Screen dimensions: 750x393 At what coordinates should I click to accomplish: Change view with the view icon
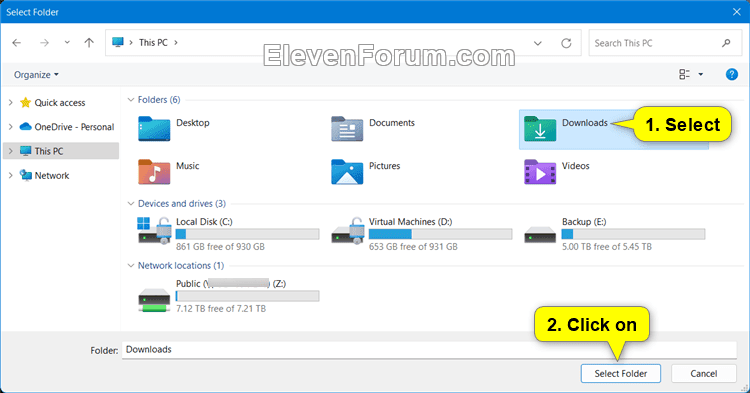click(684, 74)
